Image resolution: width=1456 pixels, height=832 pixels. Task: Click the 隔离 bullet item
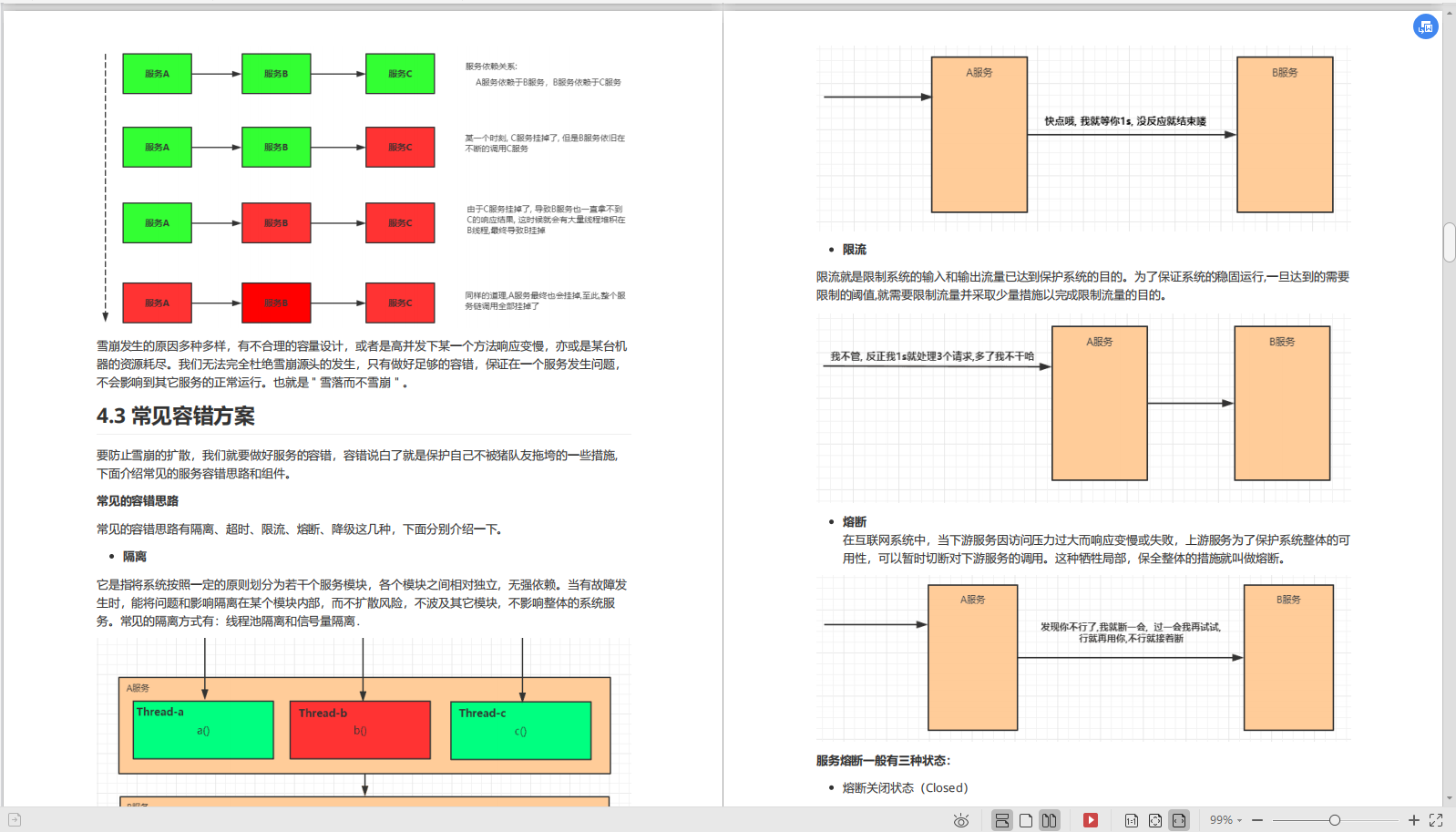135,557
